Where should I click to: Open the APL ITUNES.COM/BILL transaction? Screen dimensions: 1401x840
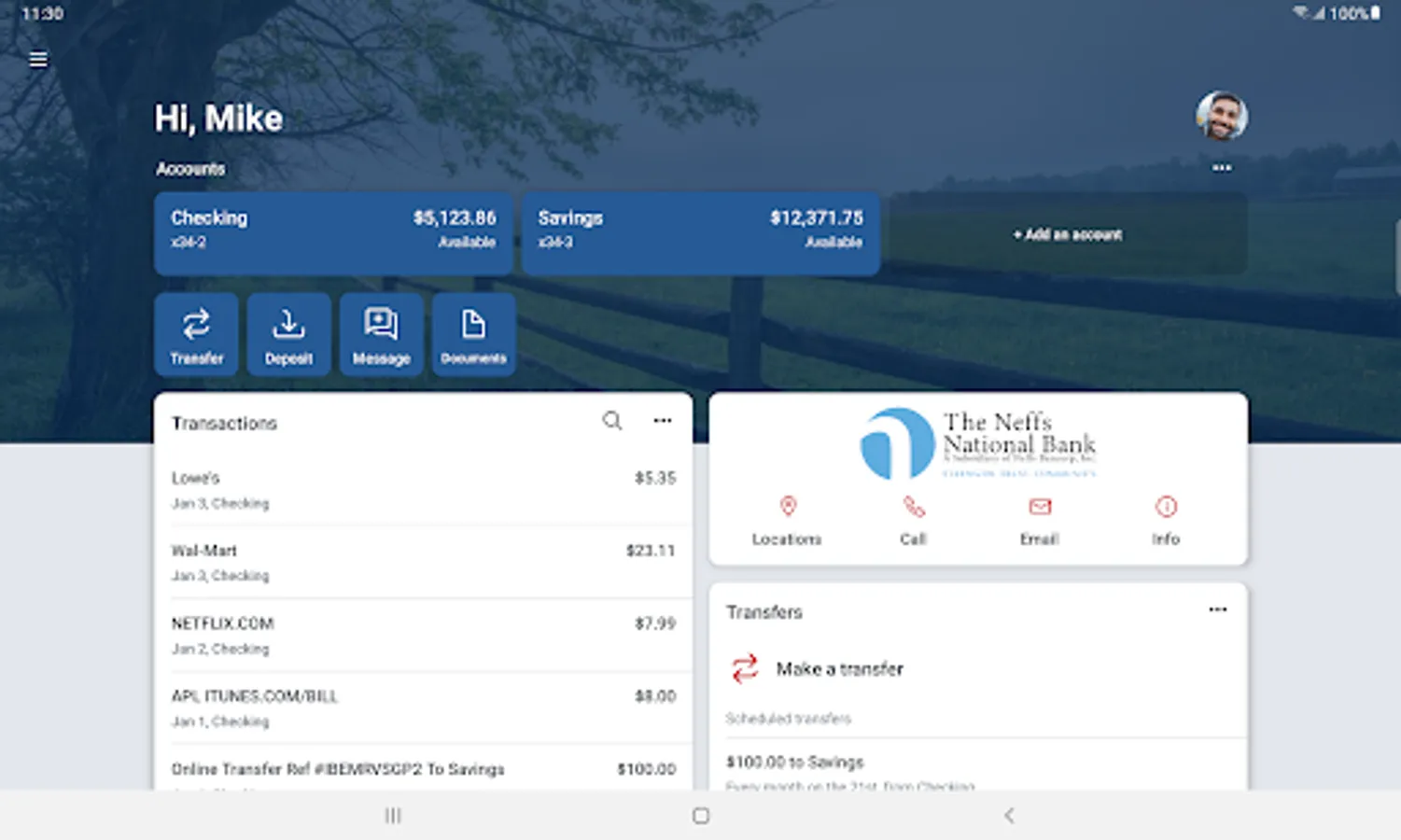[423, 707]
